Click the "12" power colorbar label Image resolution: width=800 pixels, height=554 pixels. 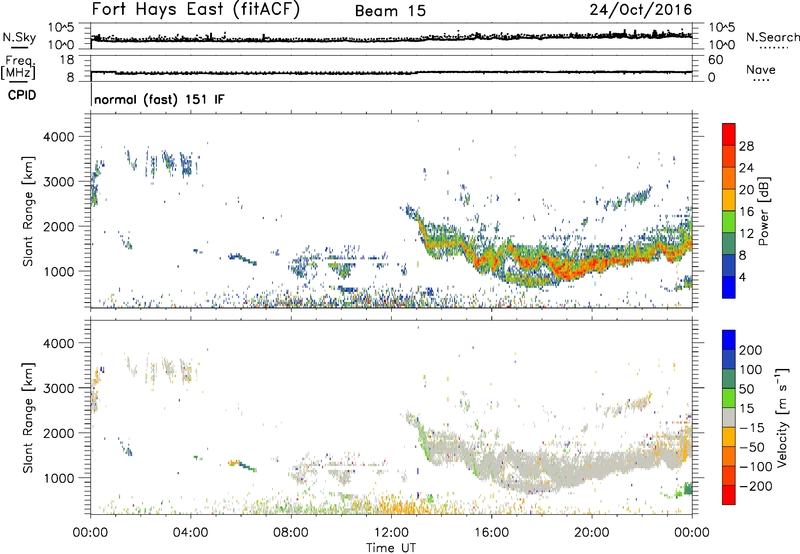point(746,234)
